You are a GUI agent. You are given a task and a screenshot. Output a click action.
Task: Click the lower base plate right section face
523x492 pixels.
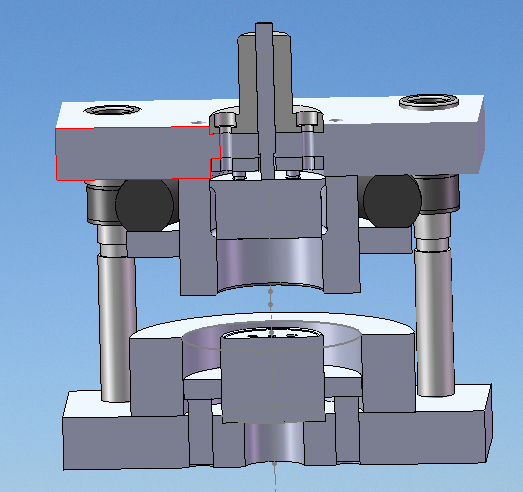422,438
